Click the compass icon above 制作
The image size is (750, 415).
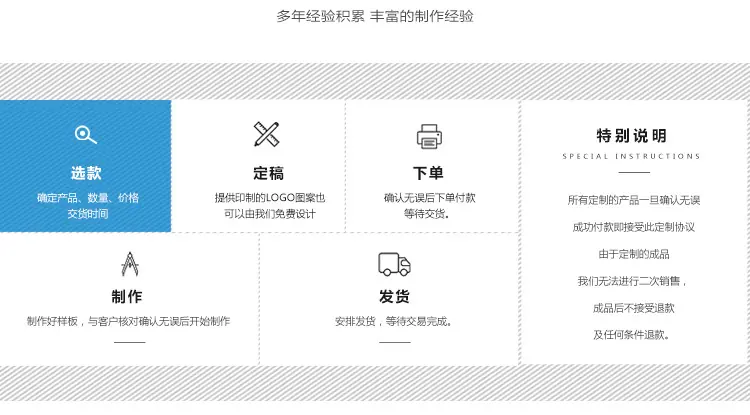(130, 264)
